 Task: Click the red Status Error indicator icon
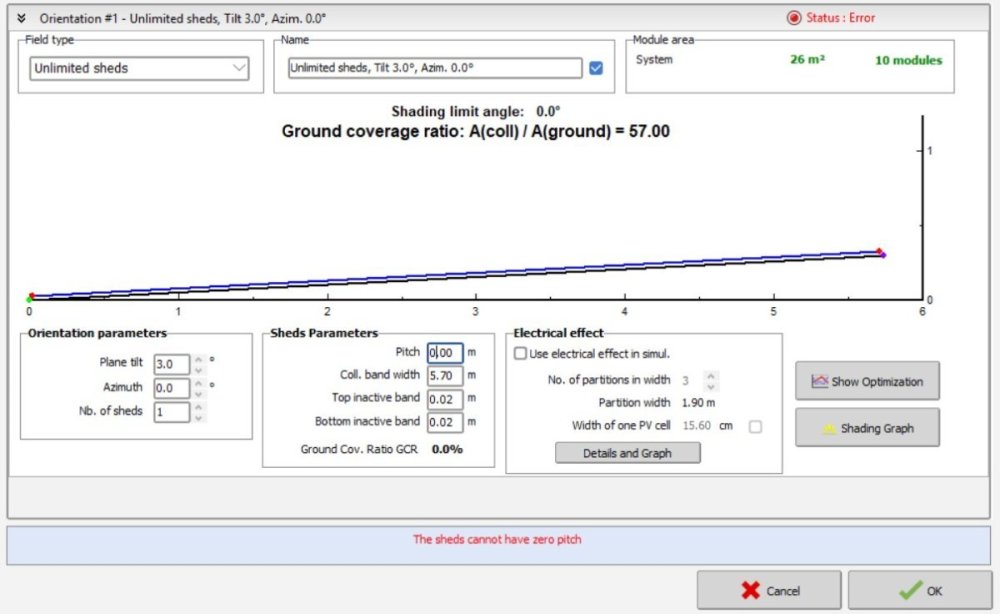(794, 18)
